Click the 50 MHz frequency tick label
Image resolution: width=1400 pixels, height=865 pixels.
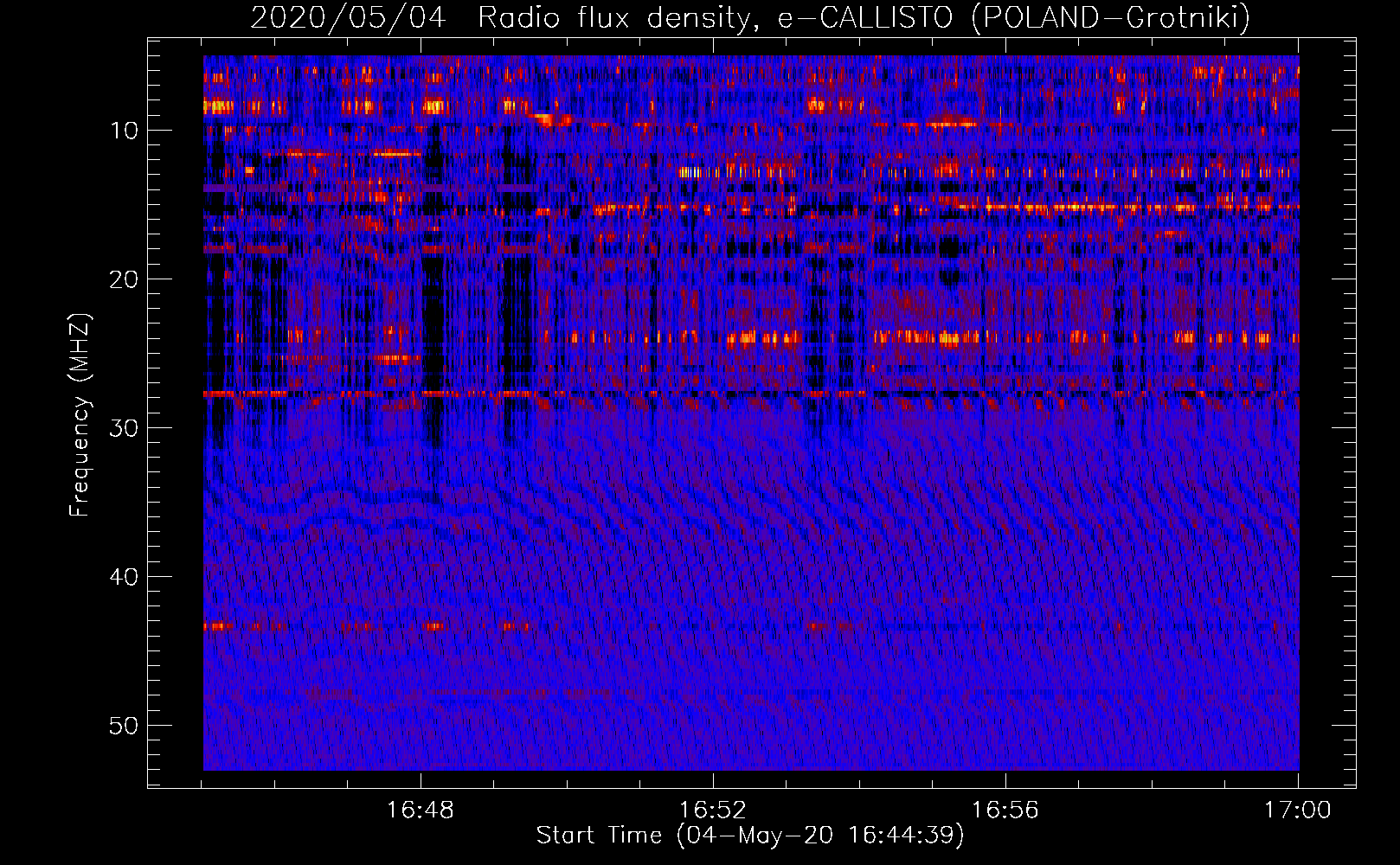pyautogui.click(x=124, y=726)
